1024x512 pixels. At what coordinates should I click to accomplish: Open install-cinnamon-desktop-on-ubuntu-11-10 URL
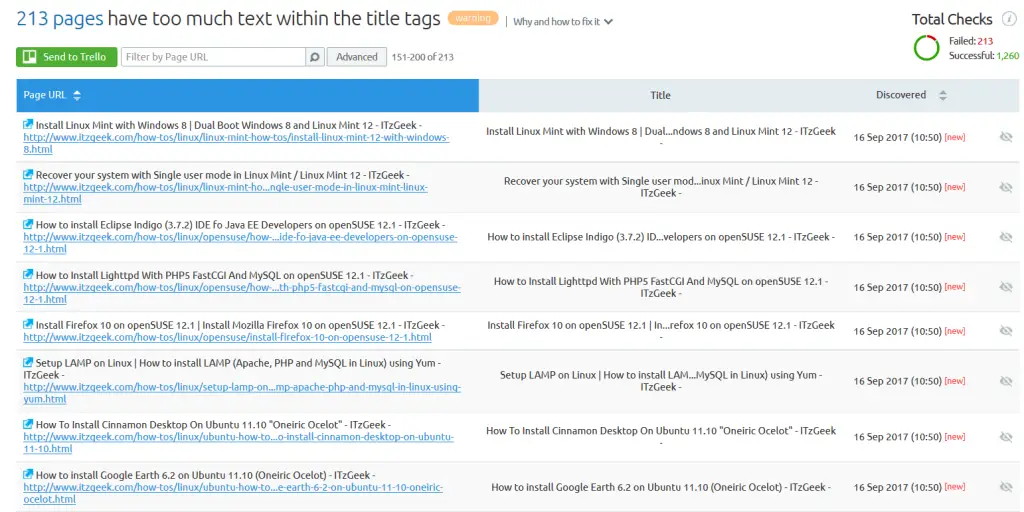click(x=238, y=443)
